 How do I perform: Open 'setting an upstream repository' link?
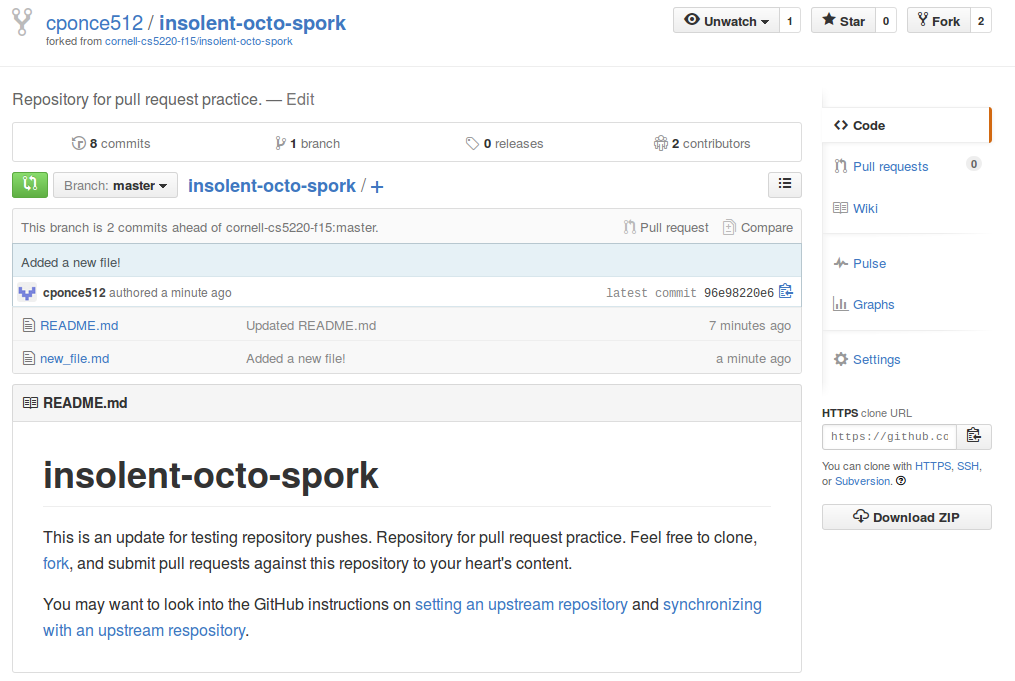point(521,604)
